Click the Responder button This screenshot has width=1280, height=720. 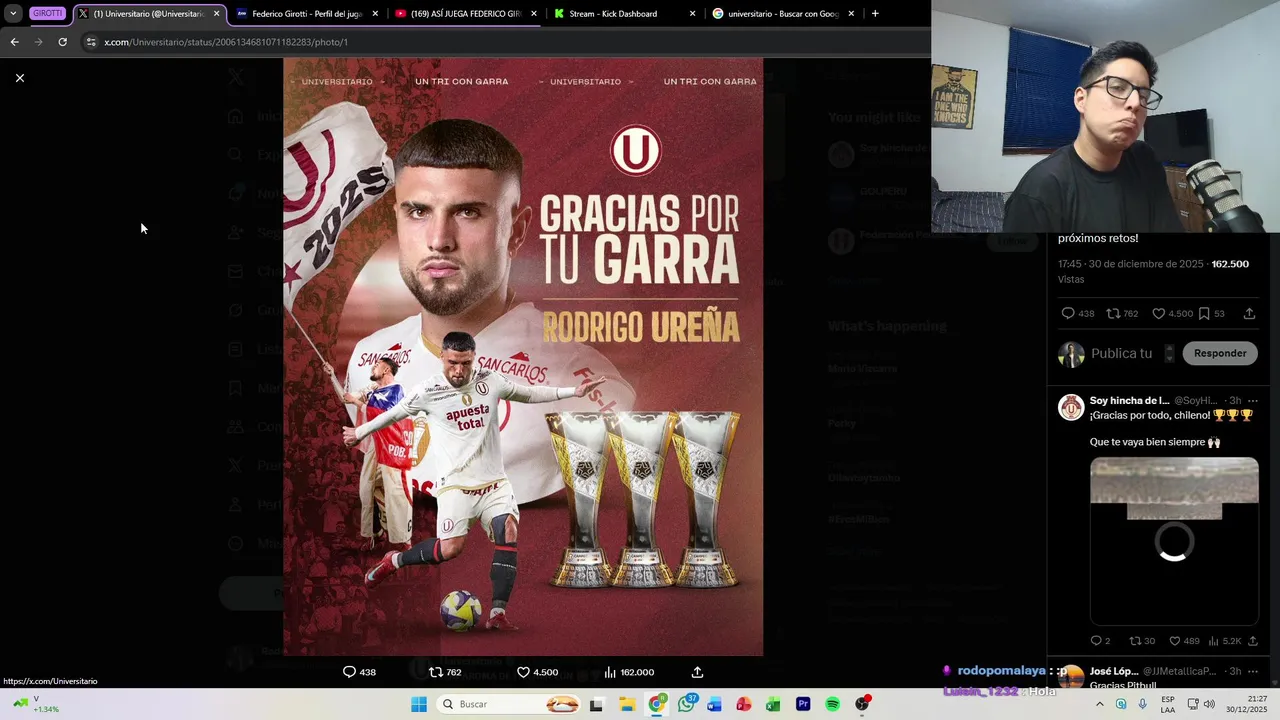click(1220, 353)
